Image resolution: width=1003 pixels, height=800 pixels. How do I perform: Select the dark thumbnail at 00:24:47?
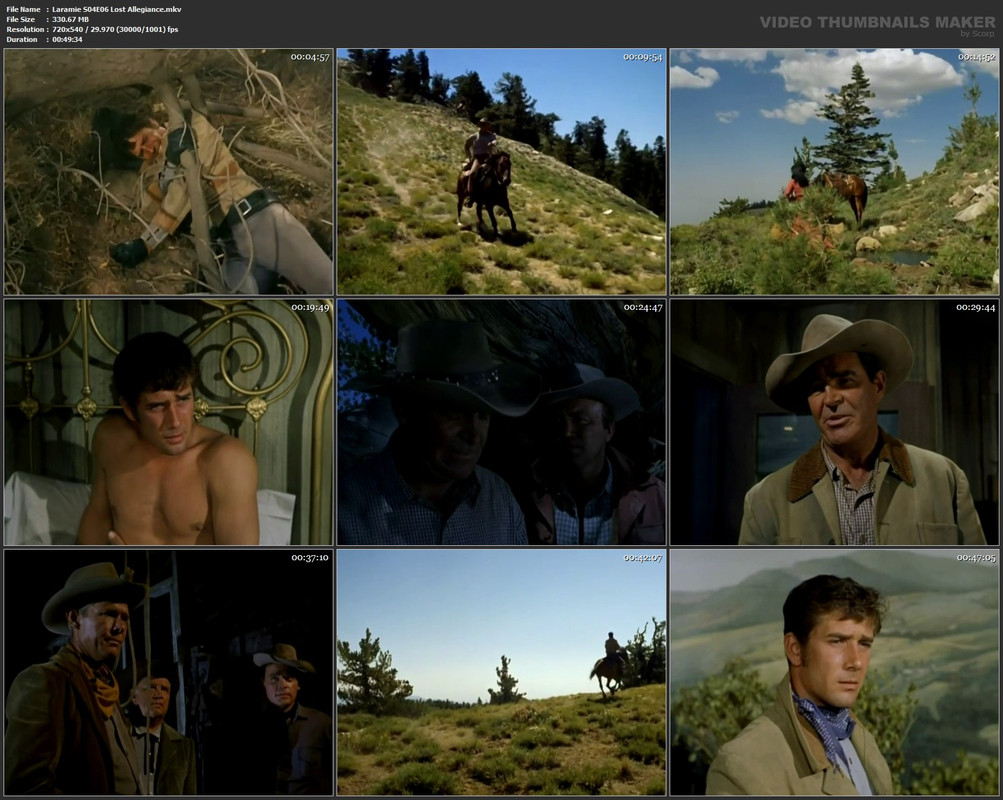tap(502, 422)
